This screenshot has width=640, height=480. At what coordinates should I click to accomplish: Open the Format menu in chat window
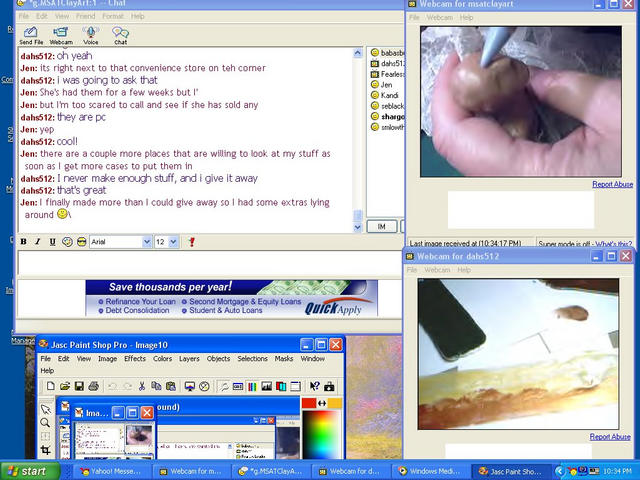[x=113, y=16]
